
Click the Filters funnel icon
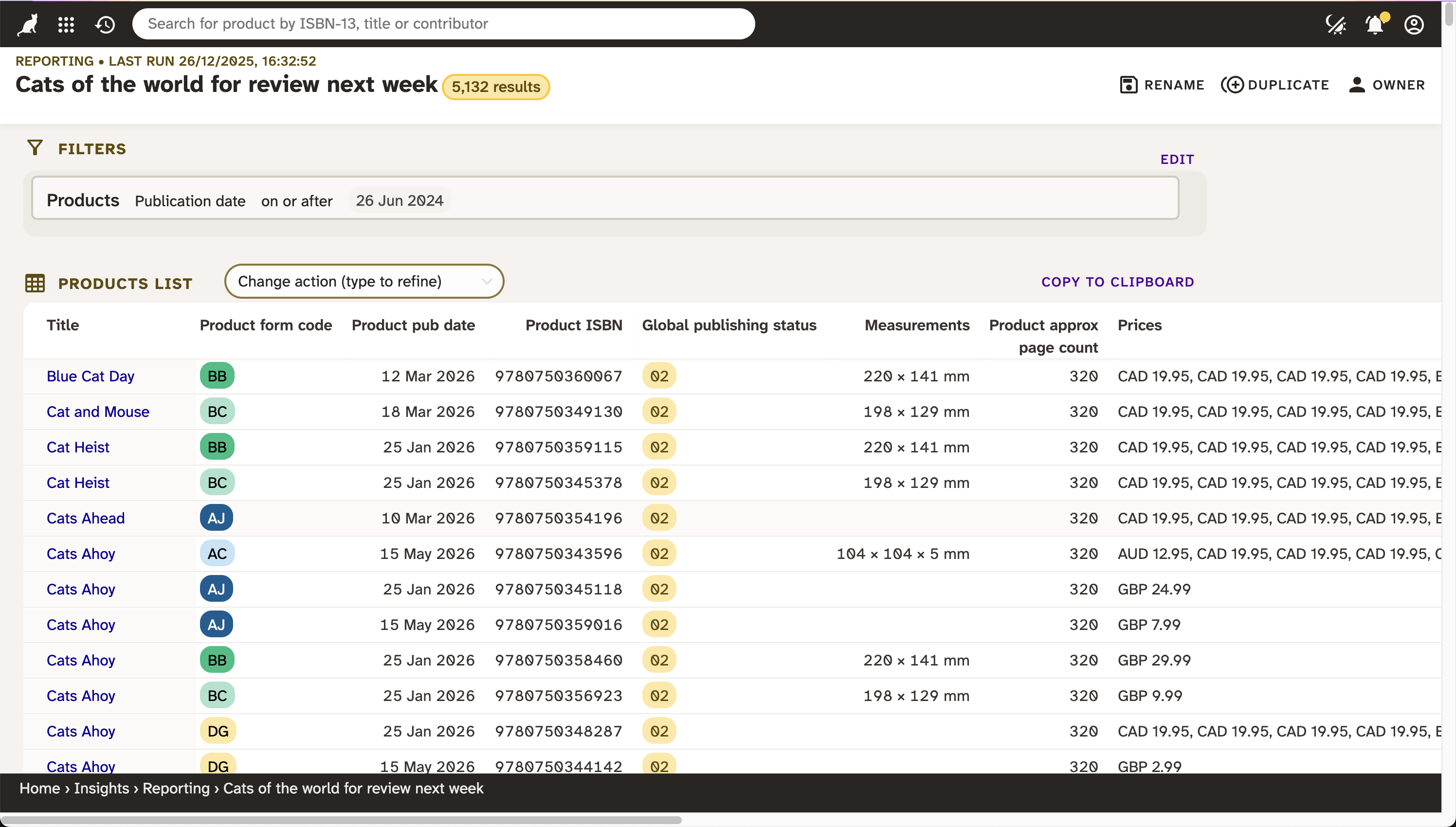[x=35, y=148]
